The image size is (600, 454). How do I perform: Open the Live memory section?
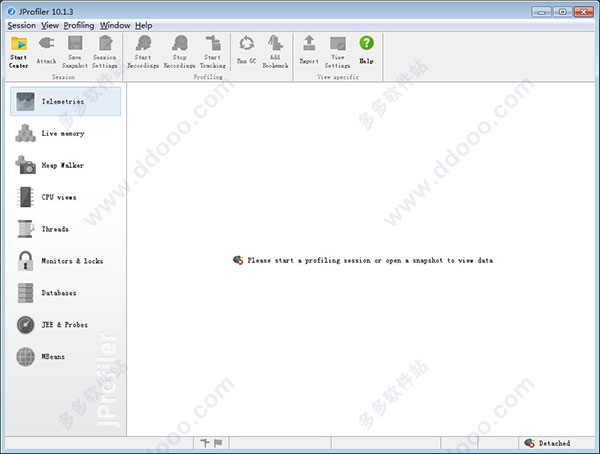click(x=65, y=133)
